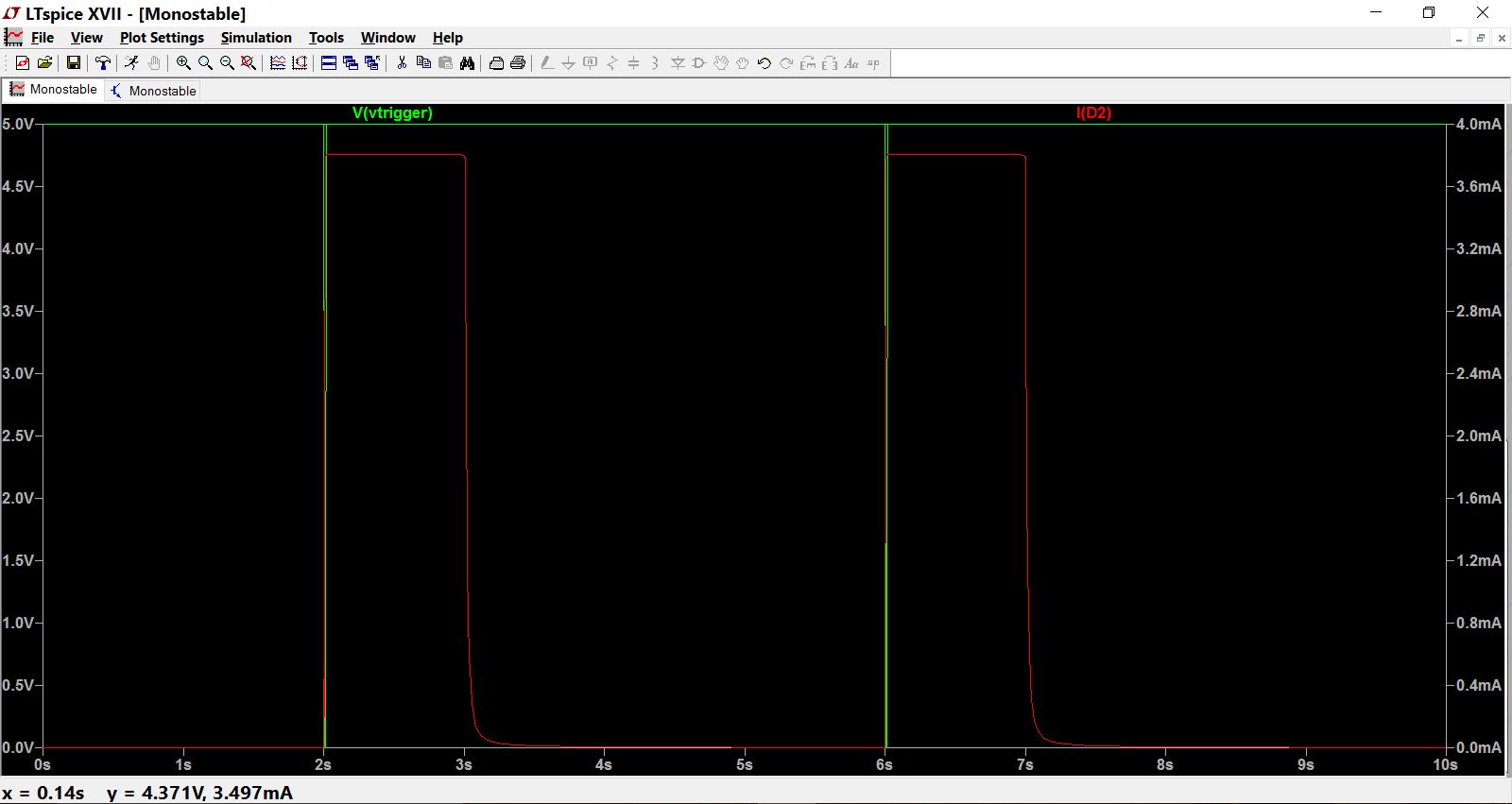The width and height of the screenshot is (1512, 804).
Task: Open Find with binoculars icon
Action: tap(467, 63)
